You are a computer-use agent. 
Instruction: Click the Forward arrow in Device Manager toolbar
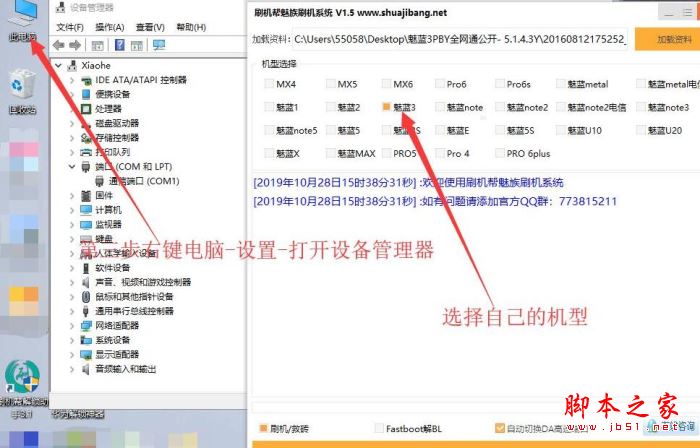pyautogui.click(x=75, y=45)
